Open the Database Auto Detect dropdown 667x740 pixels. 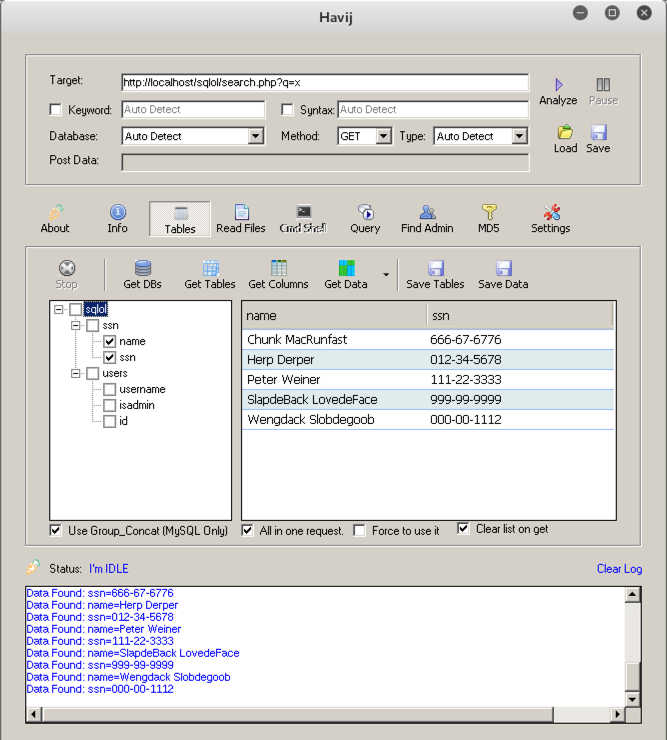pos(255,136)
